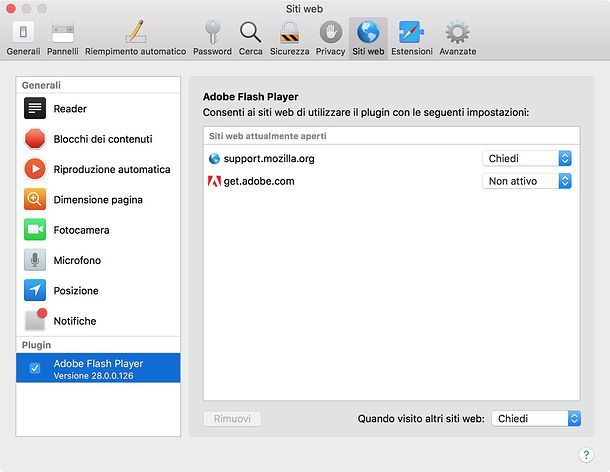Click the Riproduzione automatica play icon
Image resolution: width=610 pixels, height=472 pixels.
35,169
